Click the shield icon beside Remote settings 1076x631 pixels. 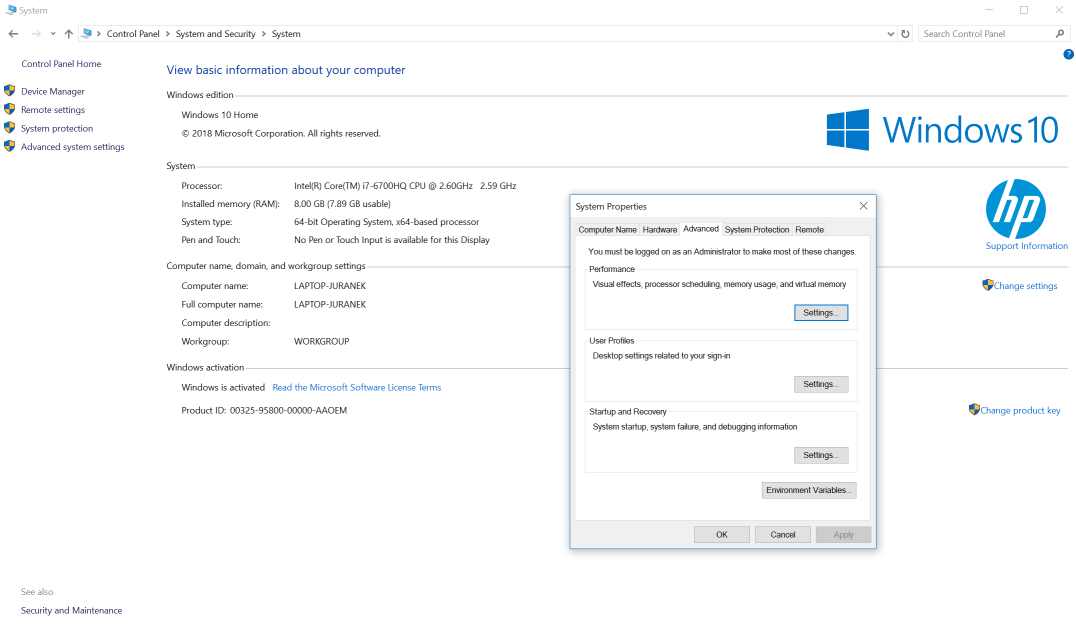pos(10,109)
